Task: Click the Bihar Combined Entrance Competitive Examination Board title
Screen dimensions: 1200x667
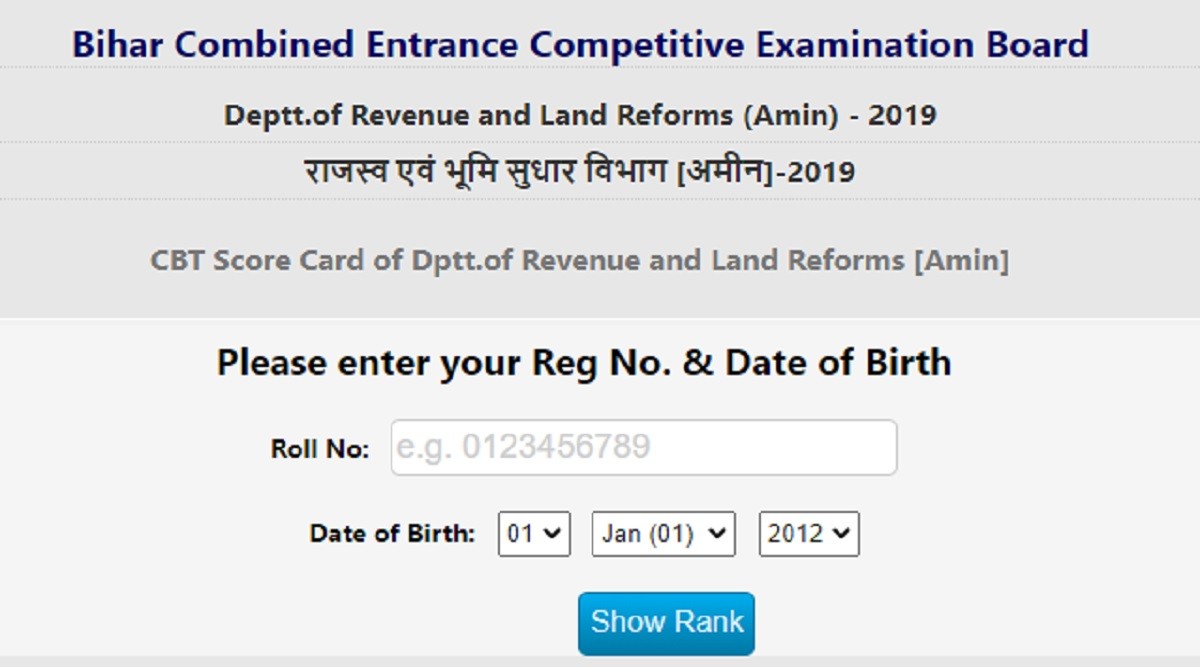Action: (x=580, y=45)
